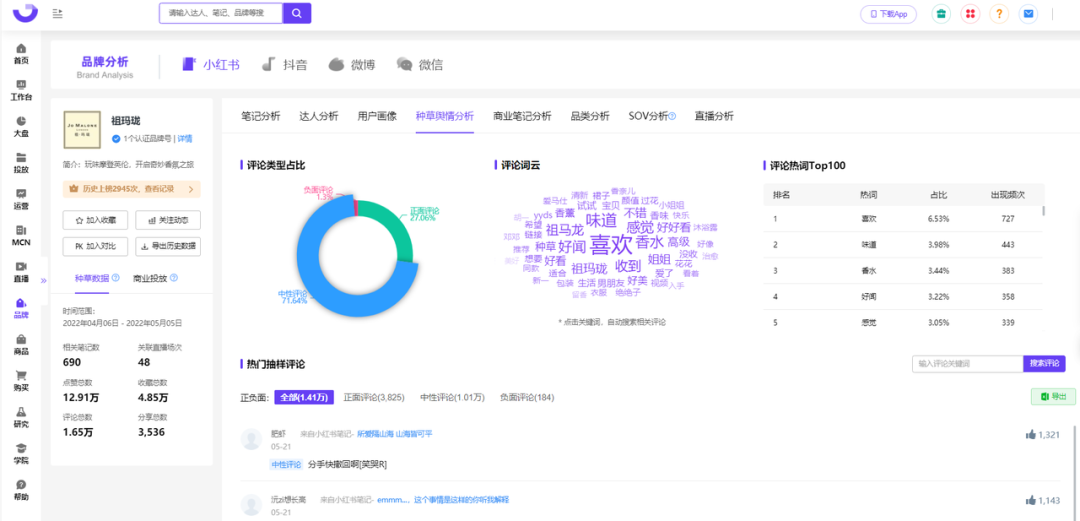Open 工作台 in sidebar

21,90
